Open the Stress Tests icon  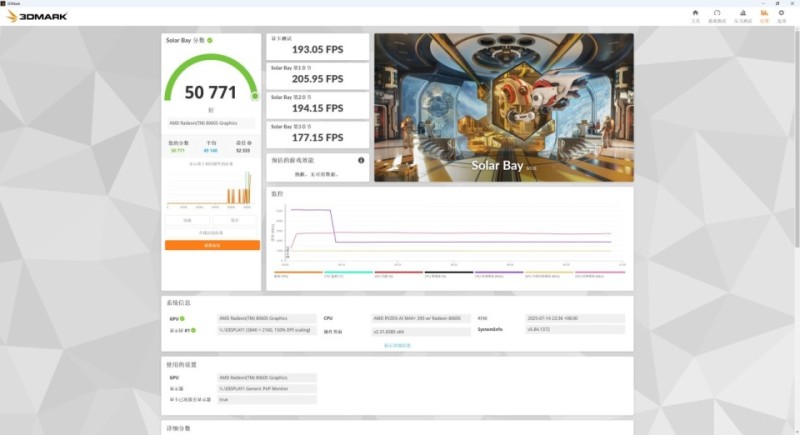coord(742,15)
